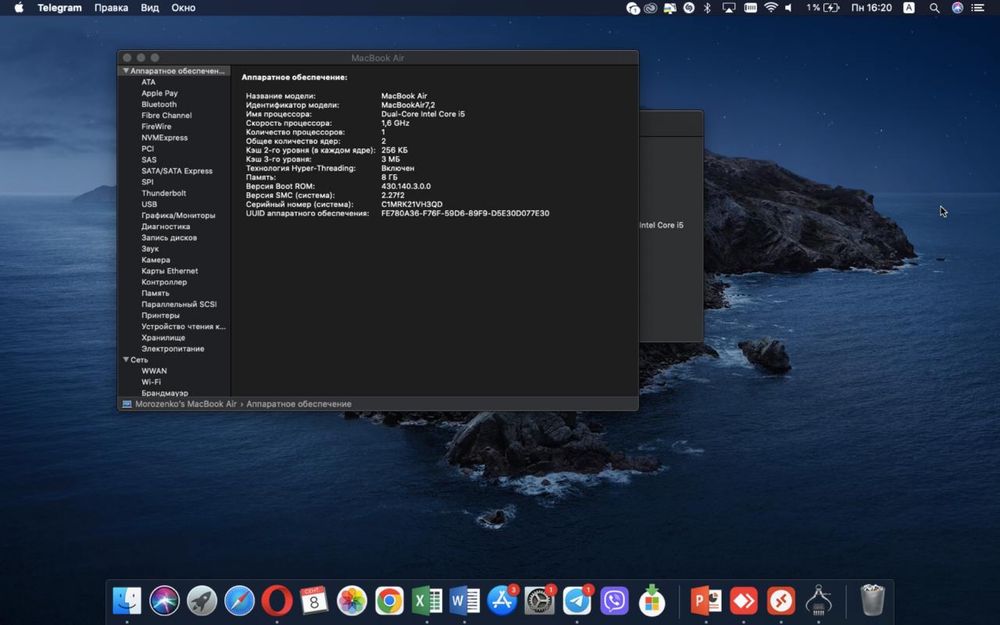Image resolution: width=1000 pixels, height=625 pixels.
Task: Switch to Telegram in the Dock
Action: point(577,601)
